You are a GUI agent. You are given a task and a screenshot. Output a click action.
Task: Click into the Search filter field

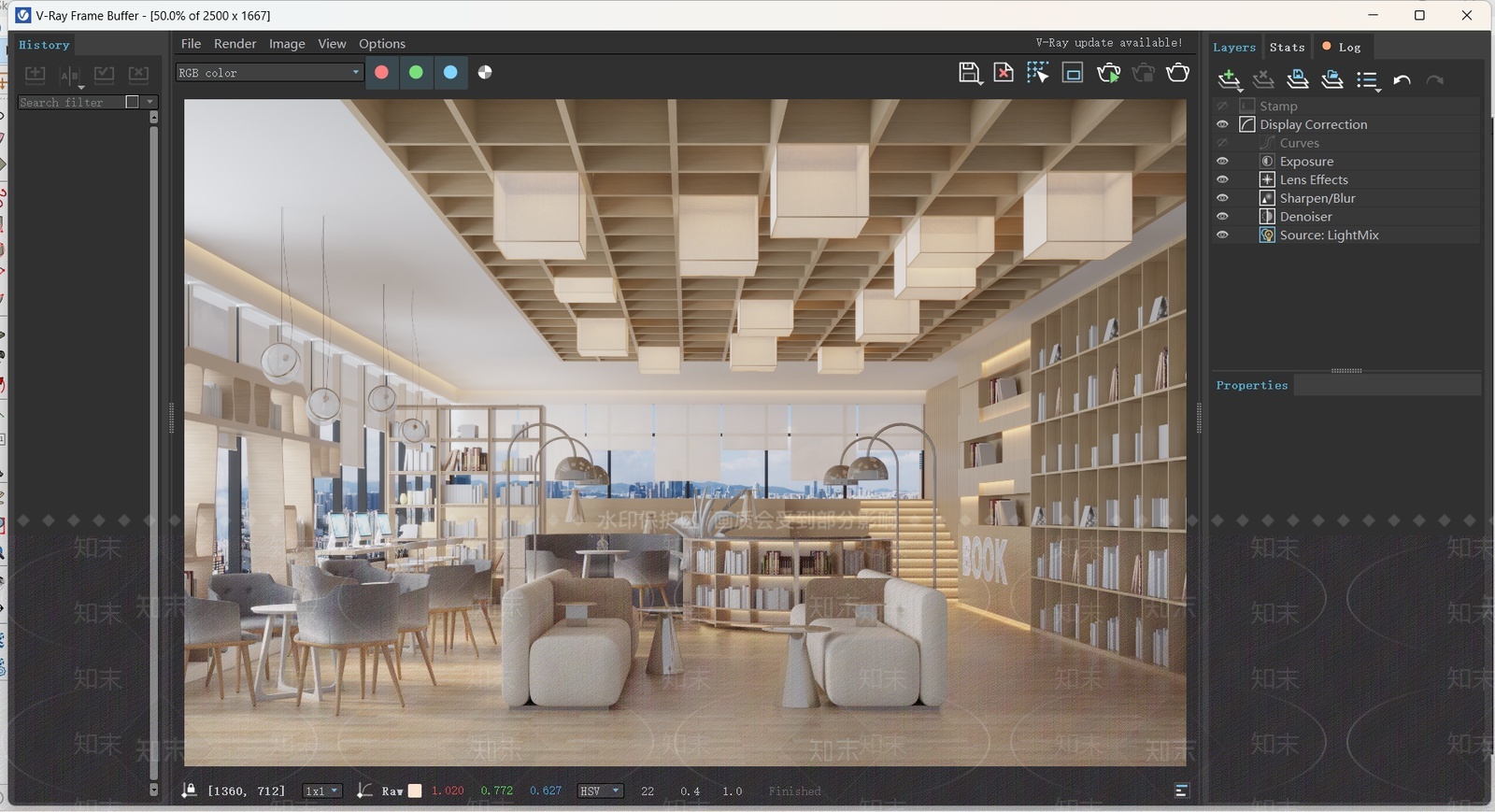71,102
